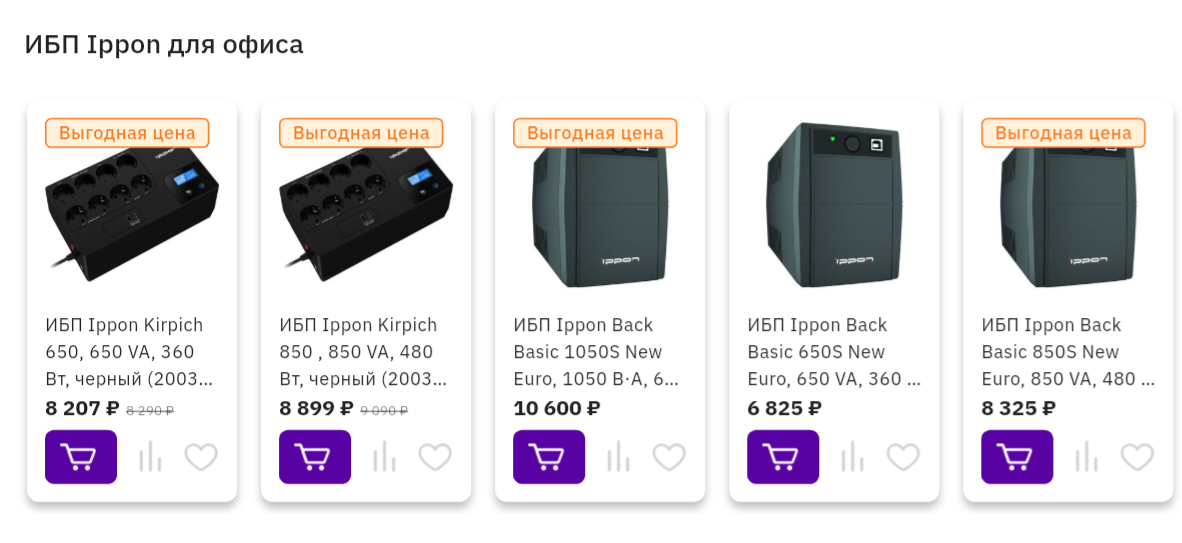Favorite the Ippon Kirpich 850 UPS
Screen dimensions: 1182x543
point(435,457)
